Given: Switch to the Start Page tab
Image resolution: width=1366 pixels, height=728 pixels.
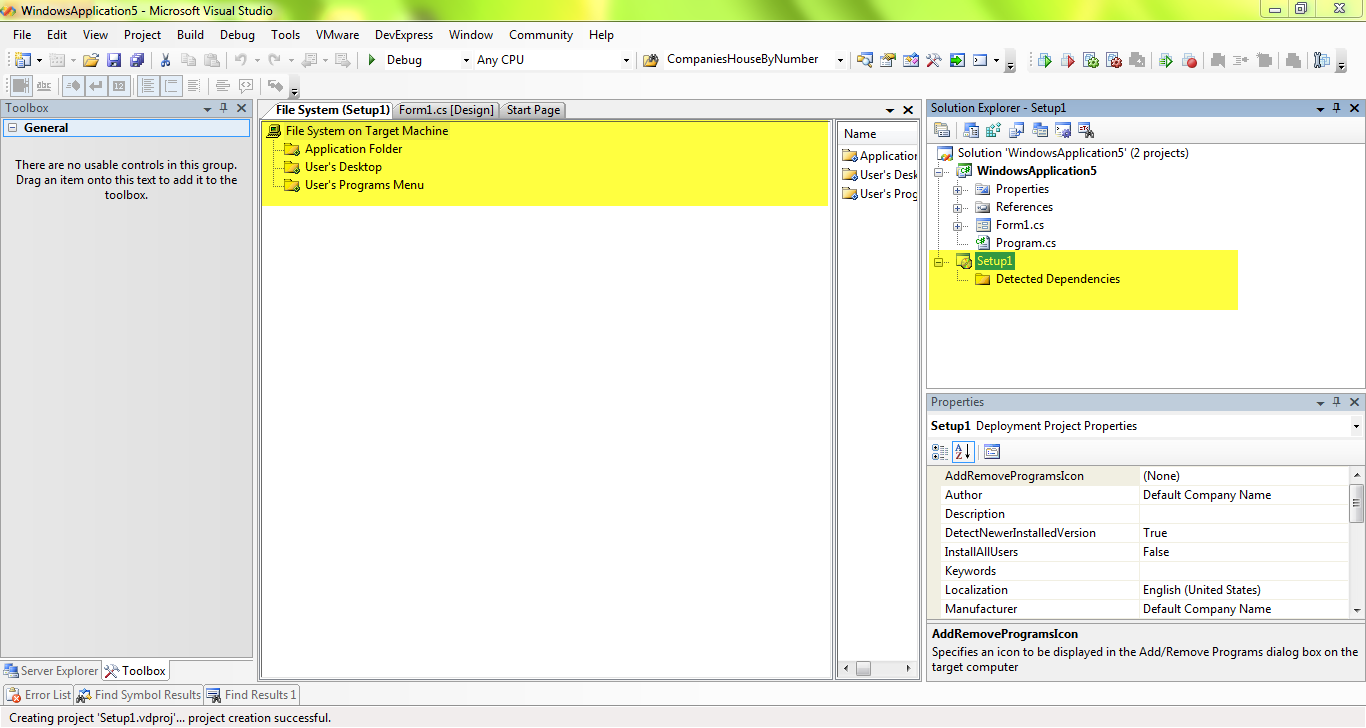Looking at the screenshot, I should tap(533, 110).
